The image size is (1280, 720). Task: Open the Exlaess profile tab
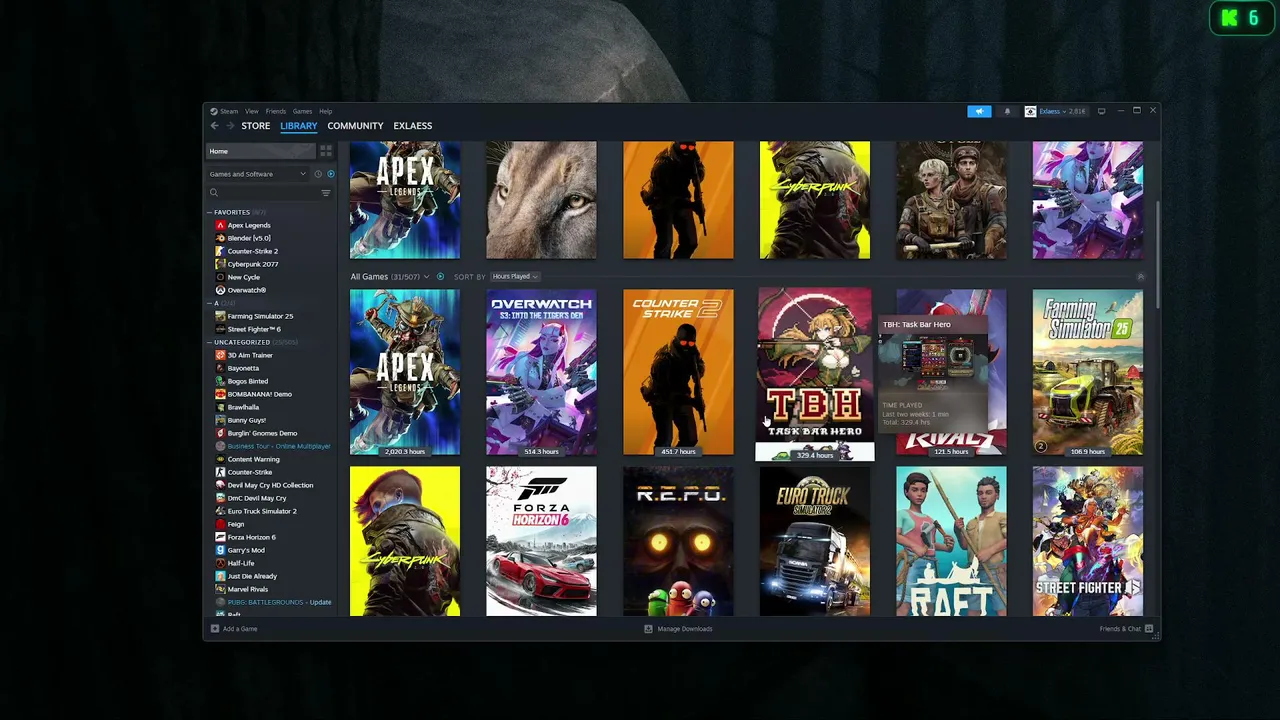click(413, 126)
